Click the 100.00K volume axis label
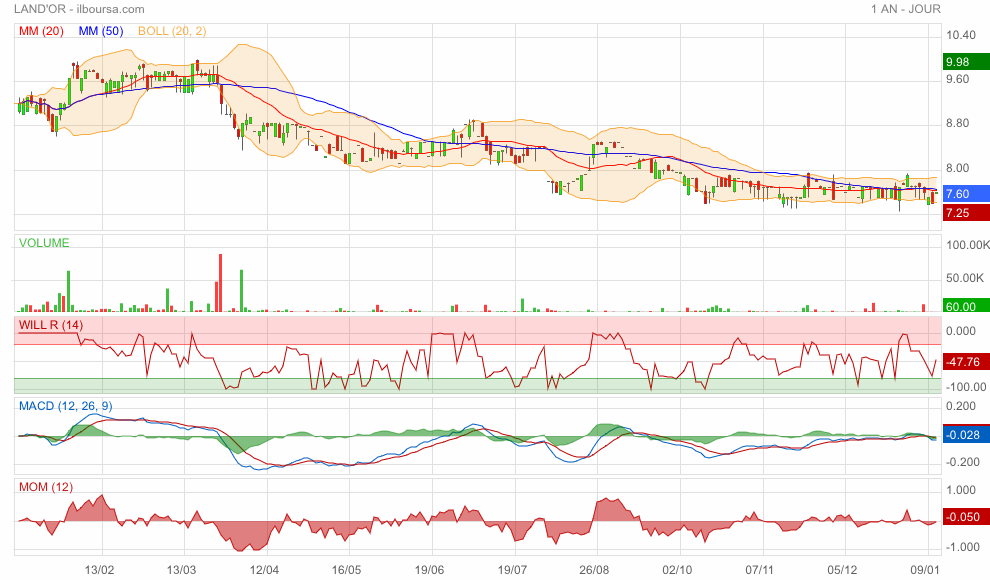The width and height of the screenshot is (990, 580). pyautogui.click(x=967, y=245)
